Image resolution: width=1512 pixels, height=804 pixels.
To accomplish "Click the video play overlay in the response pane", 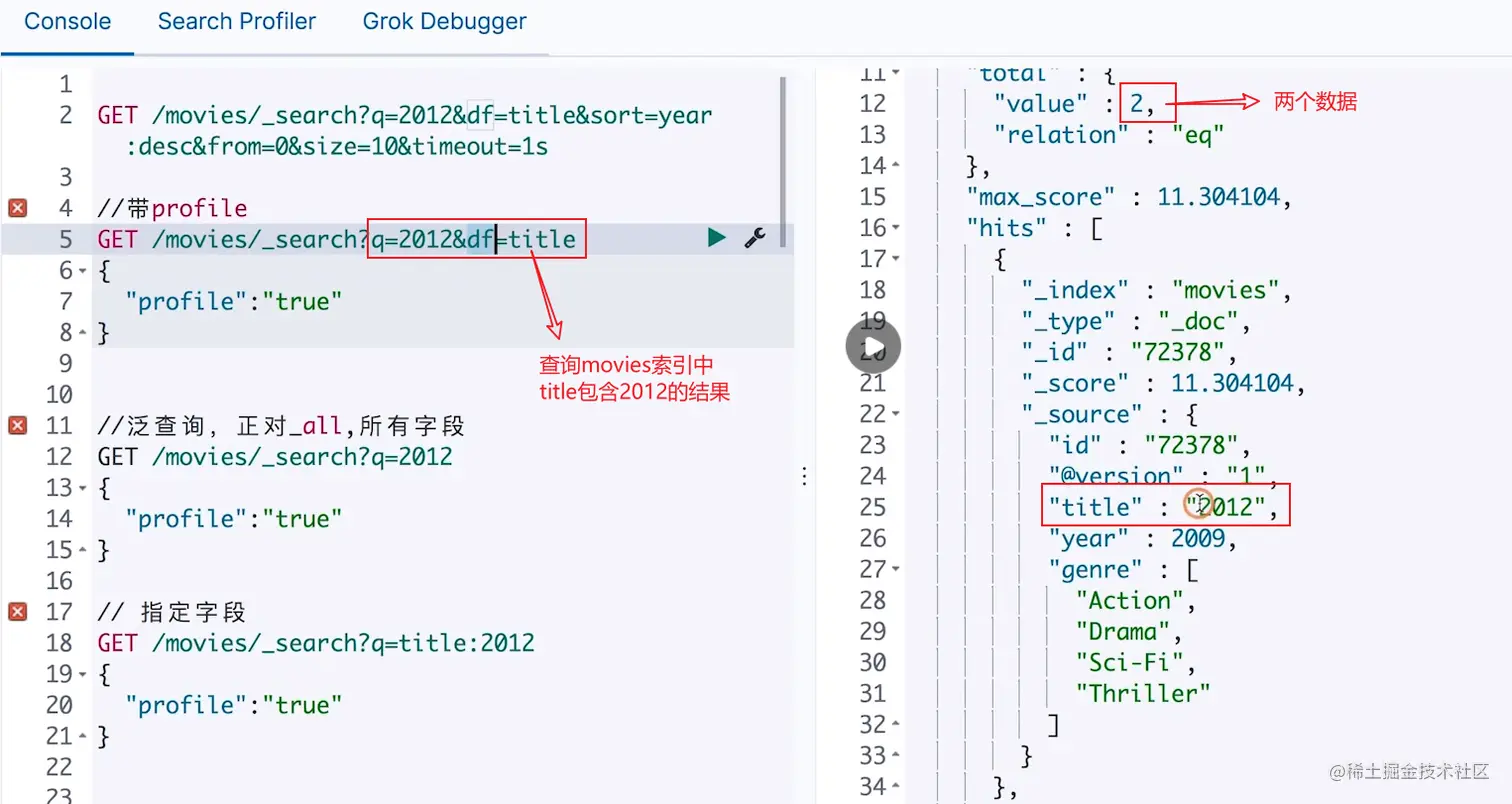I will click(873, 347).
